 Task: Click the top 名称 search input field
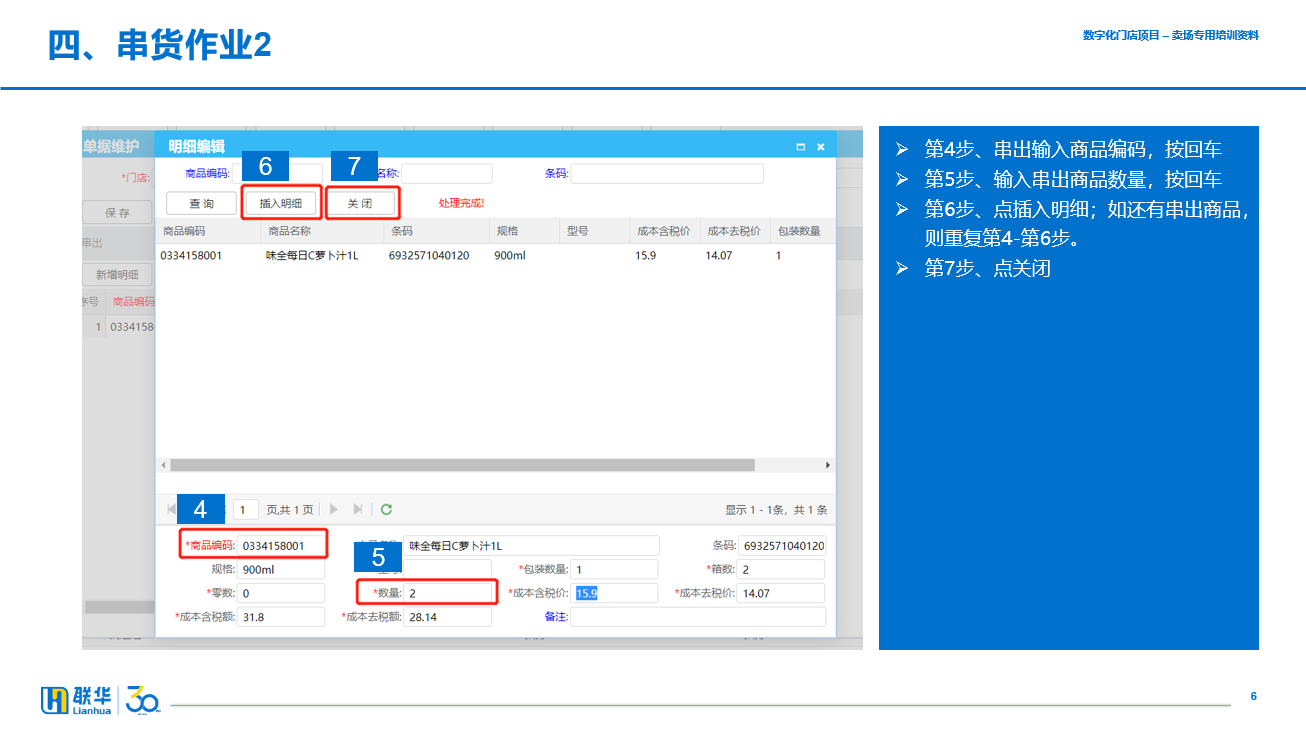[447, 174]
